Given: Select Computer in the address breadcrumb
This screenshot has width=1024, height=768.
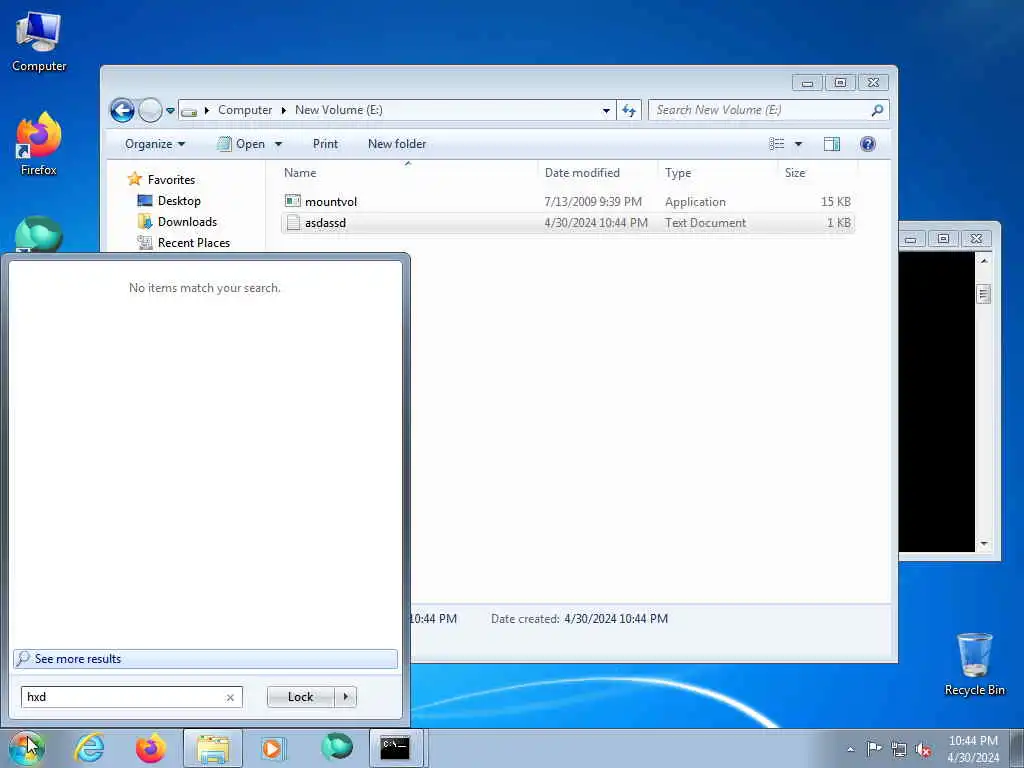Looking at the screenshot, I should (245, 110).
